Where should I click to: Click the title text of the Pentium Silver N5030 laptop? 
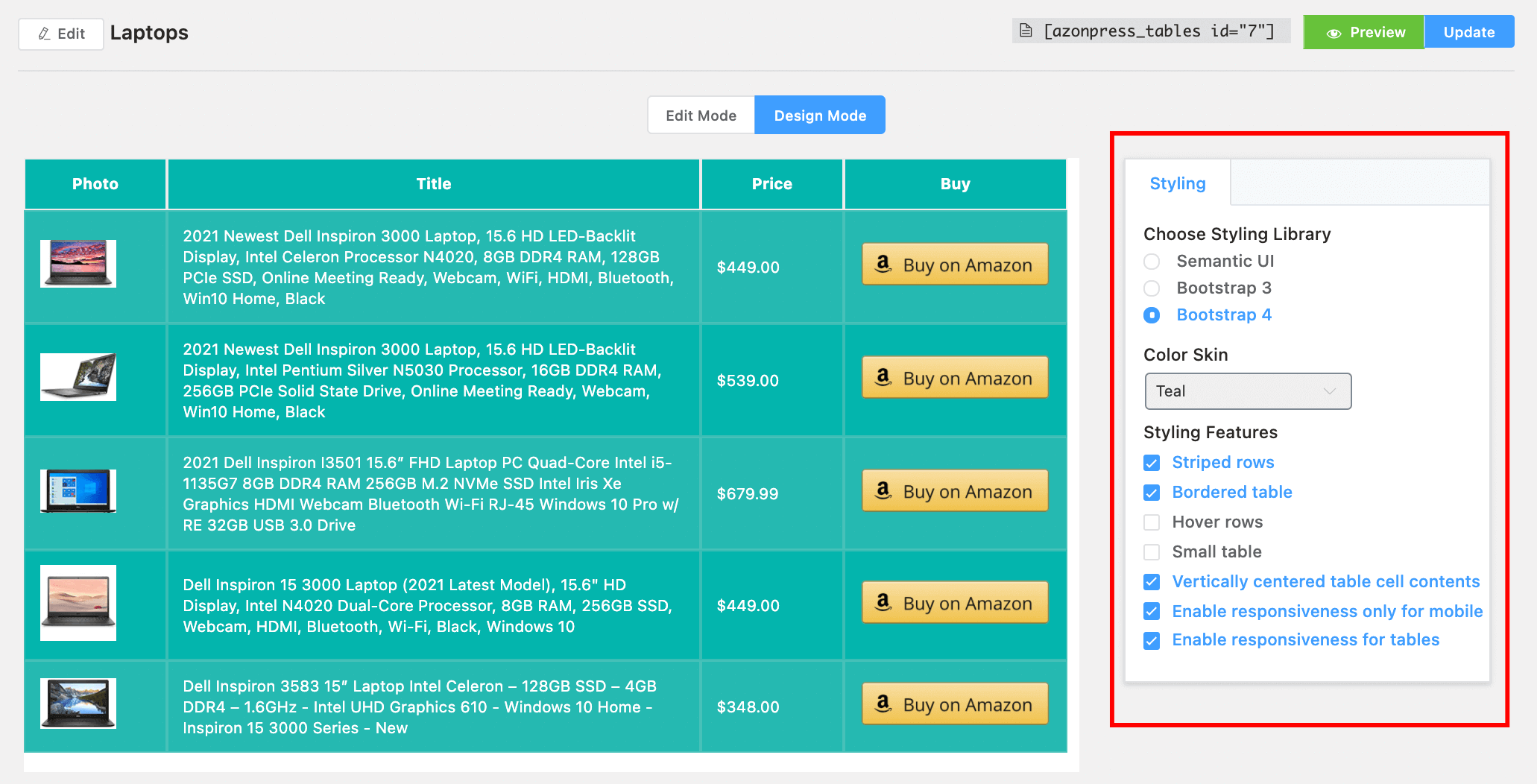point(422,381)
